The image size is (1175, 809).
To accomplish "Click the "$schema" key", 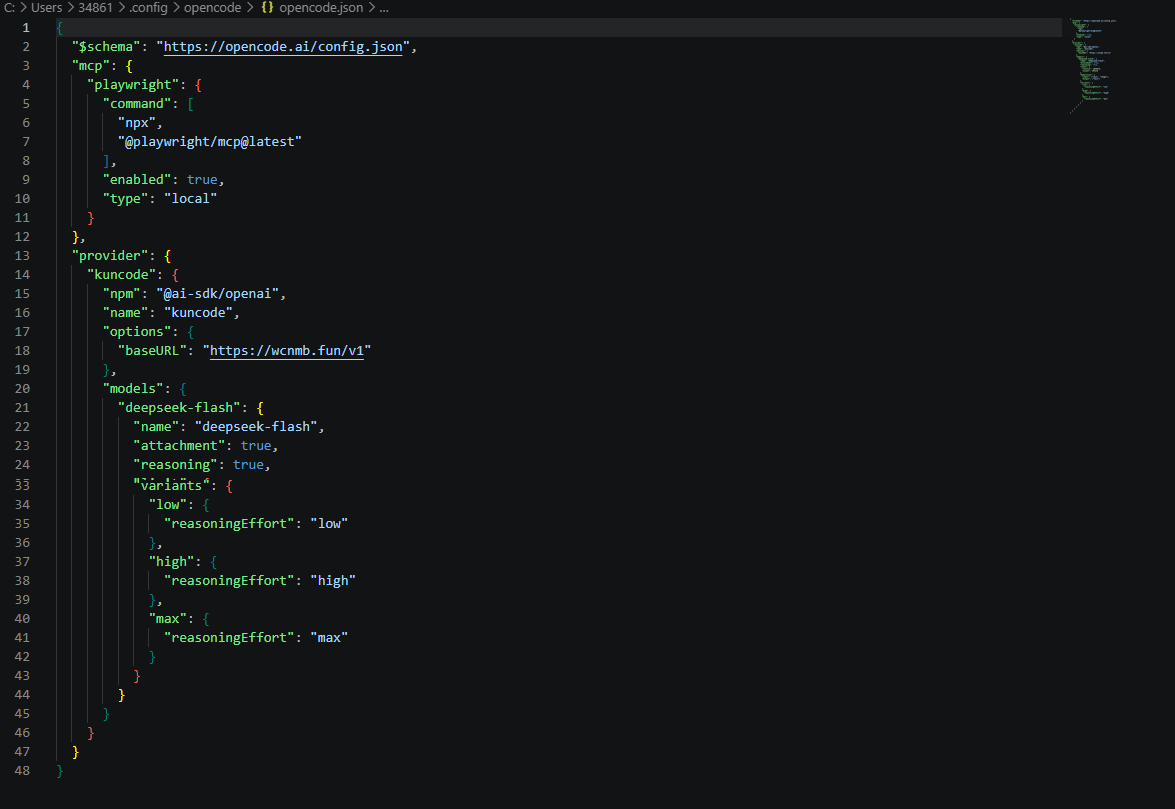I will pyautogui.click(x=106, y=46).
